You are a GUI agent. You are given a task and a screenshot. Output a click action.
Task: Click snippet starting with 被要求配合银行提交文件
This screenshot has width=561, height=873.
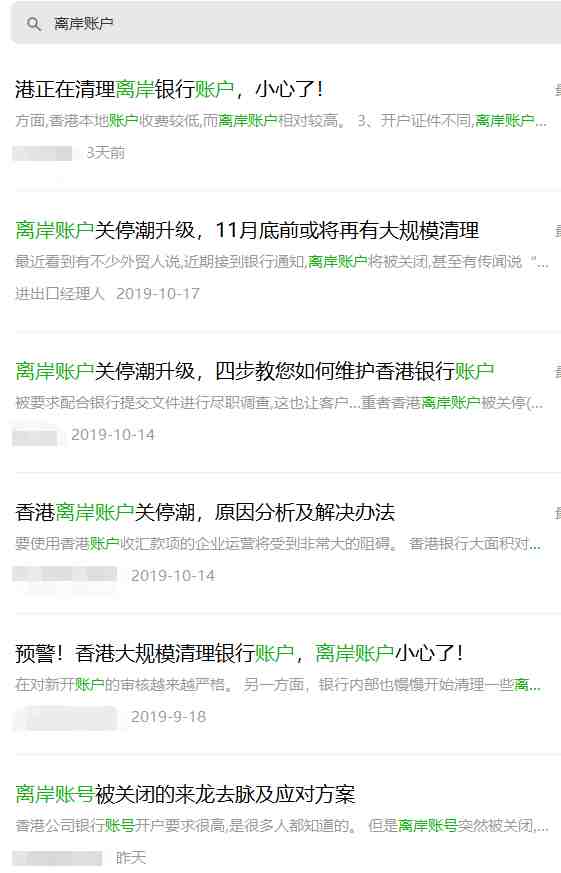click(x=279, y=402)
